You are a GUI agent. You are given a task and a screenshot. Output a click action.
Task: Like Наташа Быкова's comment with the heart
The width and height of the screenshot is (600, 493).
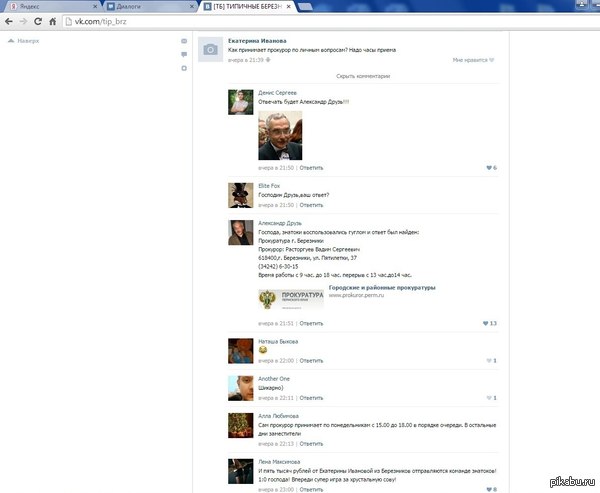click(x=488, y=360)
